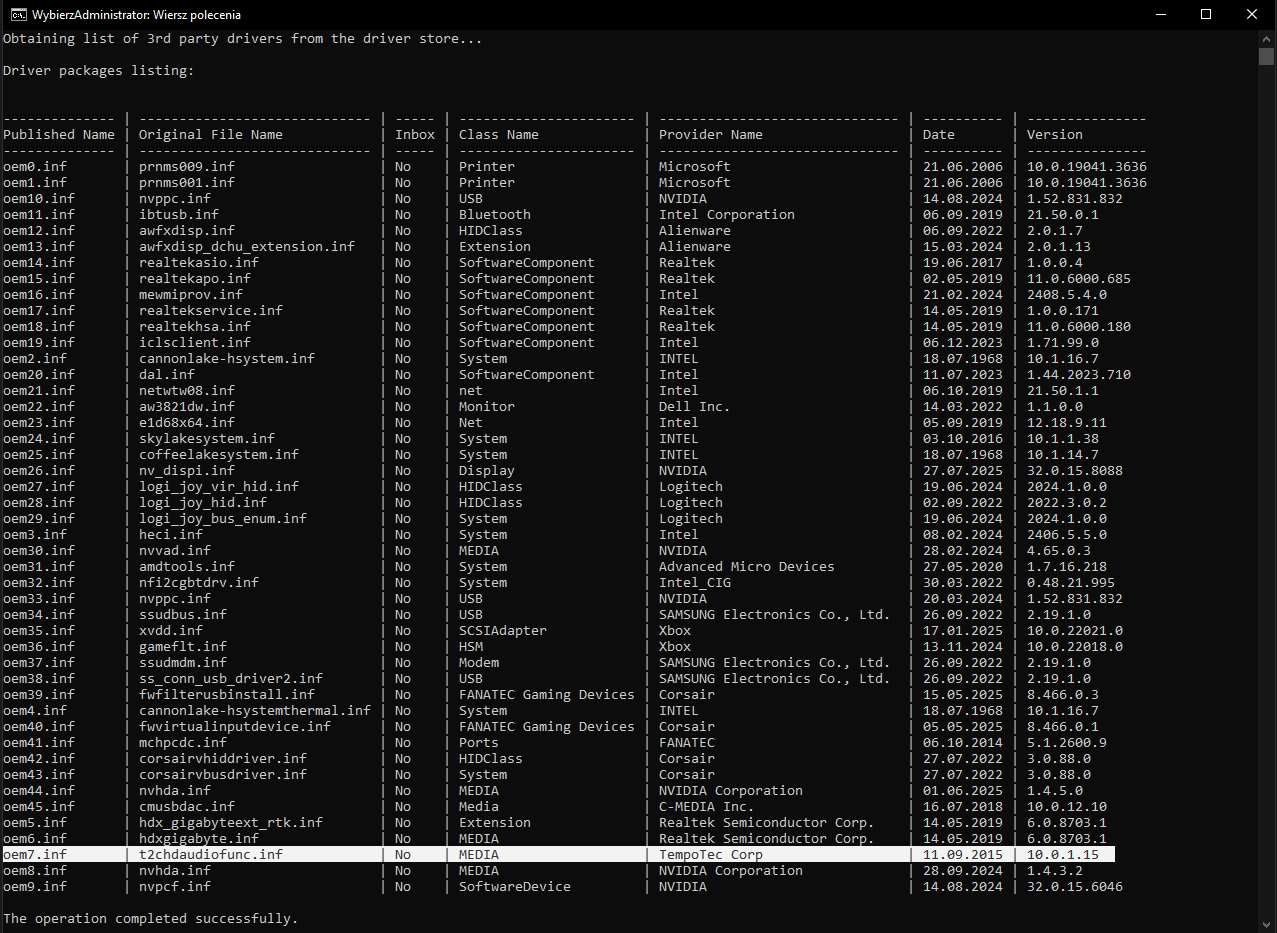Image resolution: width=1277 pixels, height=933 pixels.
Task: Click C-MEDIA Inc. provider name
Action: 707,807
